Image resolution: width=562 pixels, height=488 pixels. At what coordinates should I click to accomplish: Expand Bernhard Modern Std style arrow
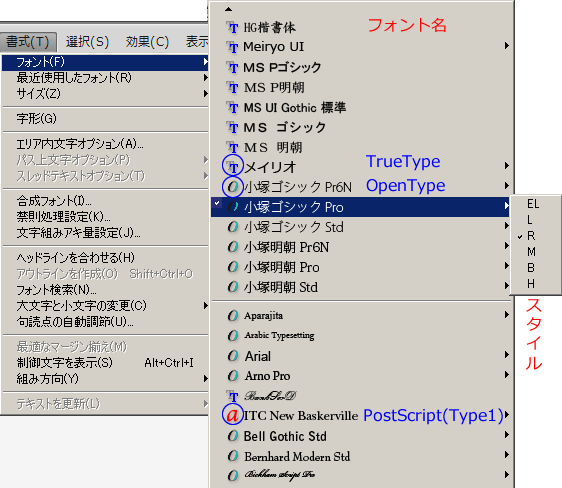506,455
